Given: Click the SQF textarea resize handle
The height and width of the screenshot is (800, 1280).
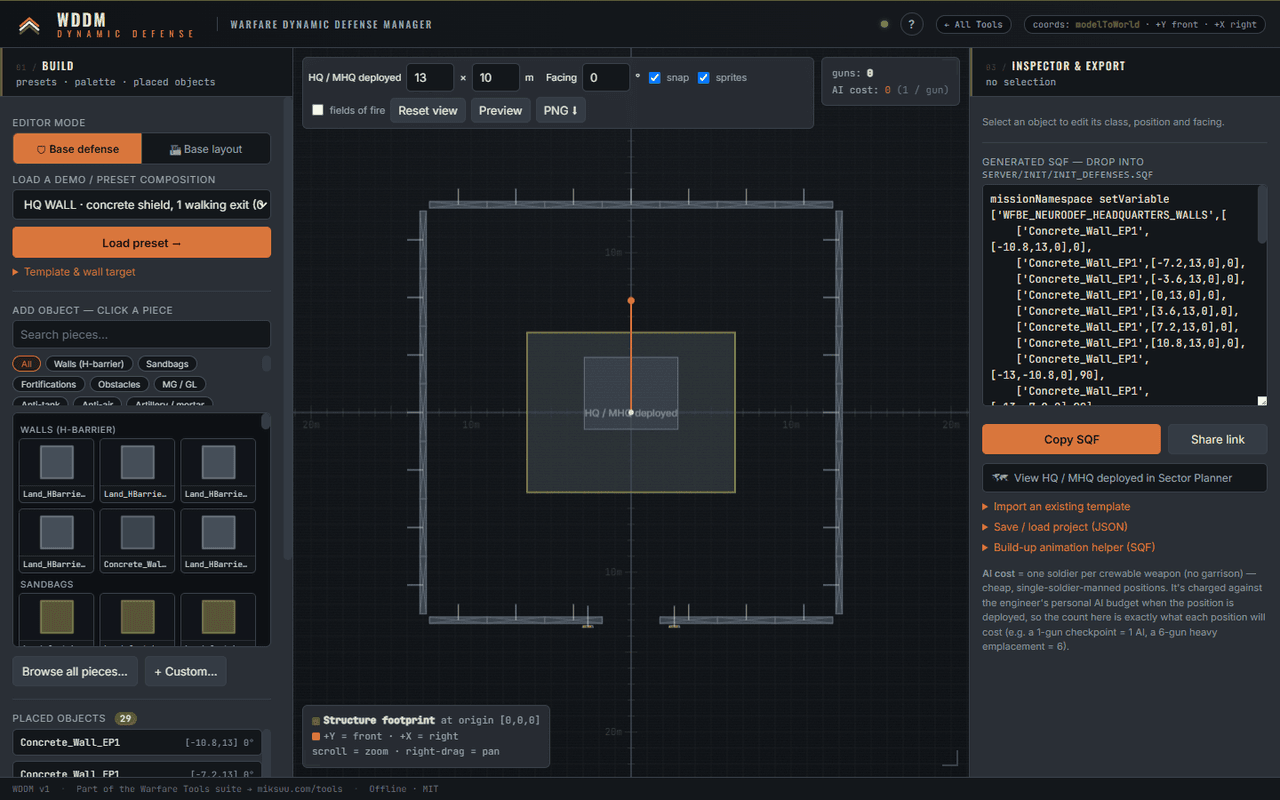Looking at the screenshot, I should tap(1262, 401).
